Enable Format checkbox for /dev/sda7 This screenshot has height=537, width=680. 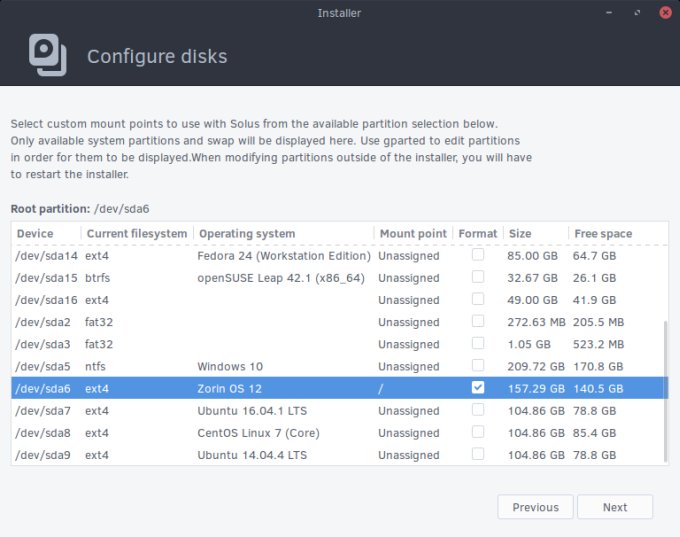(478, 409)
